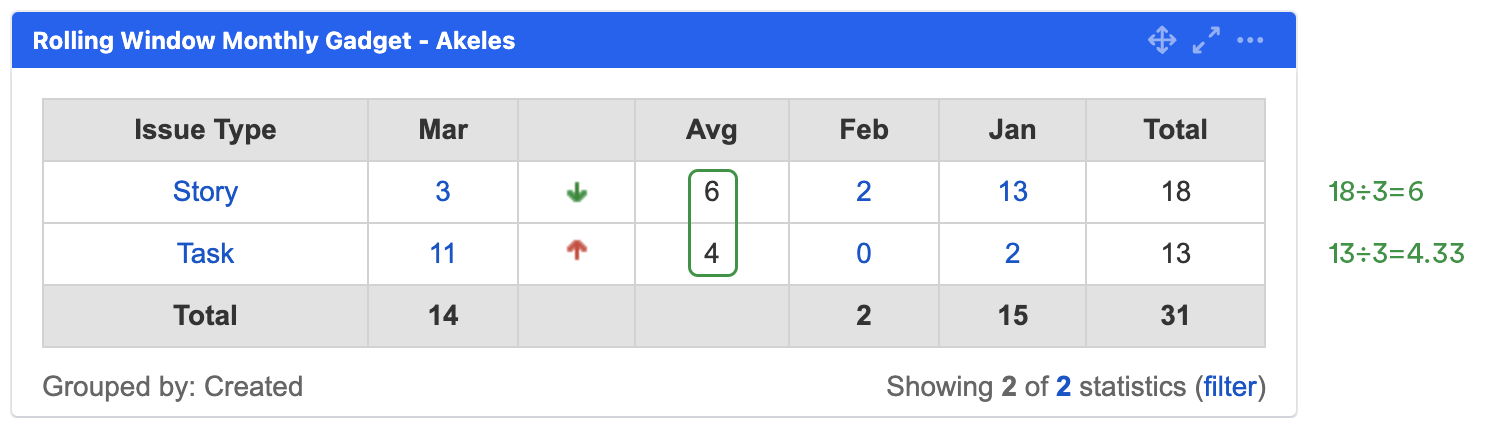1488x428 pixels.
Task: Click Story count 2 for February
Action: (863, 192)
